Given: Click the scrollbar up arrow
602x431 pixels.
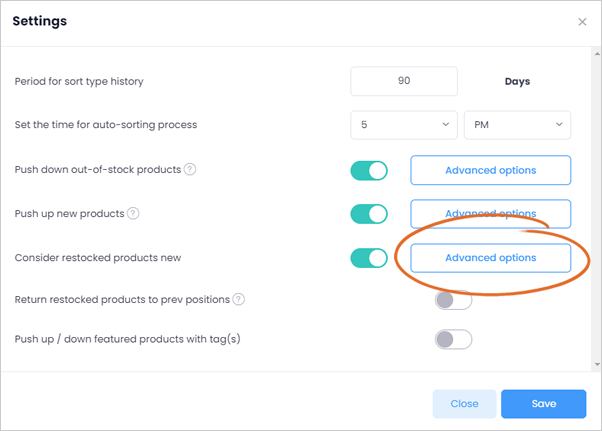Looking at the screenshot, I should tap(597, 54).
